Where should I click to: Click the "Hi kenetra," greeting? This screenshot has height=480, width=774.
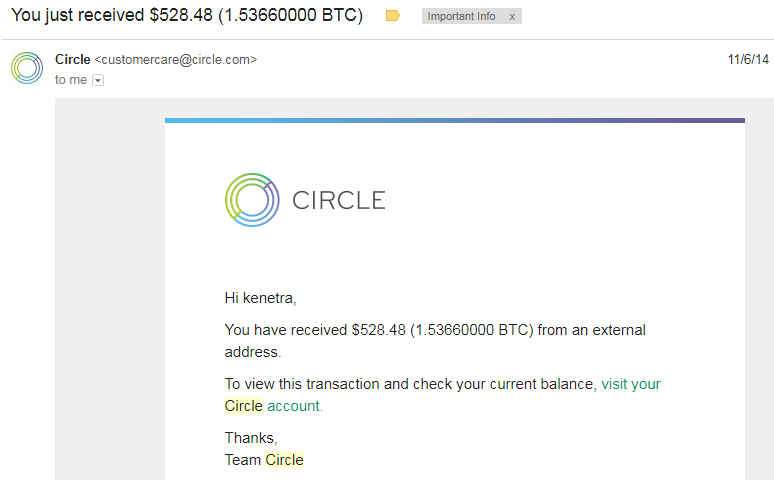(x=260, y=298)
